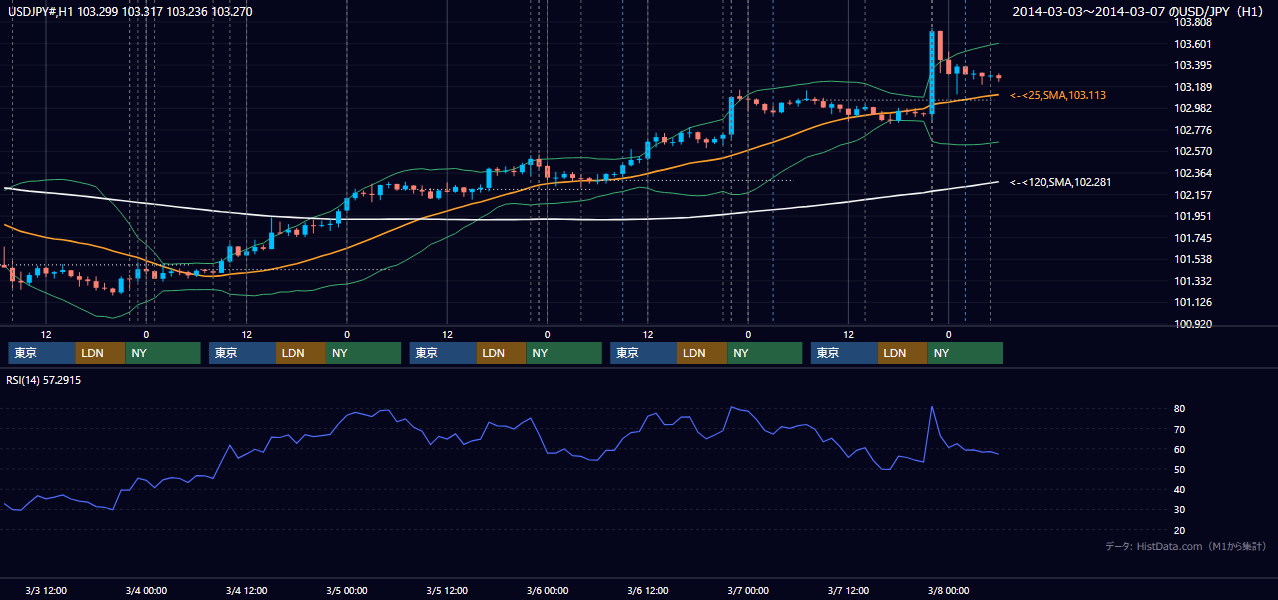Click the RSI 80 level label

pos(1179,409)
